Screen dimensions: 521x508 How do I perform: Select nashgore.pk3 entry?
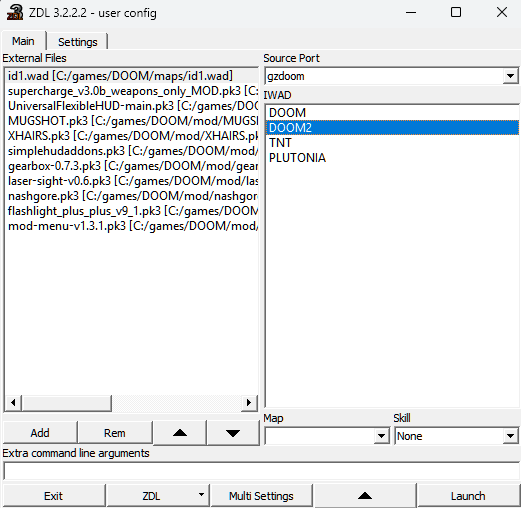pos(132,196)
